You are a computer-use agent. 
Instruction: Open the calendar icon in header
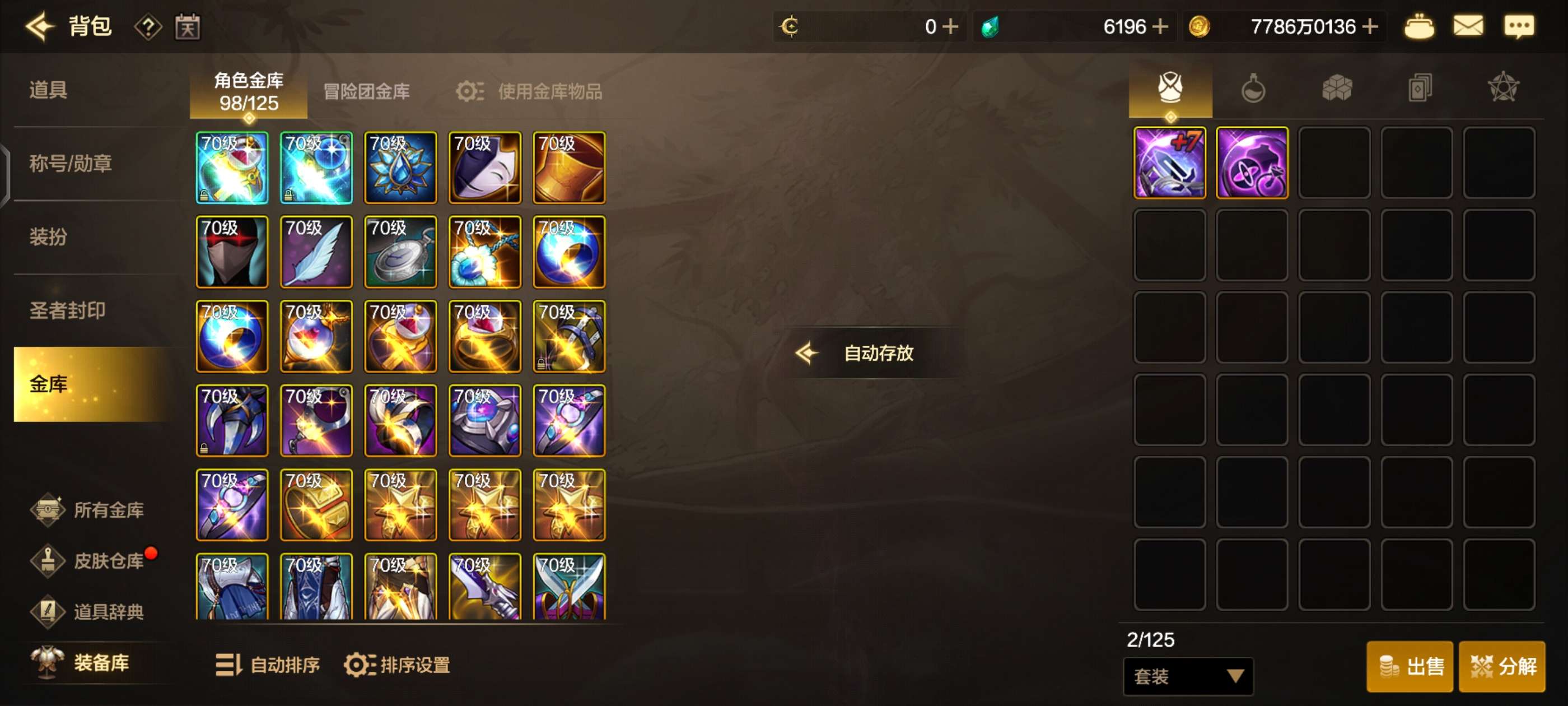[188, 27]
